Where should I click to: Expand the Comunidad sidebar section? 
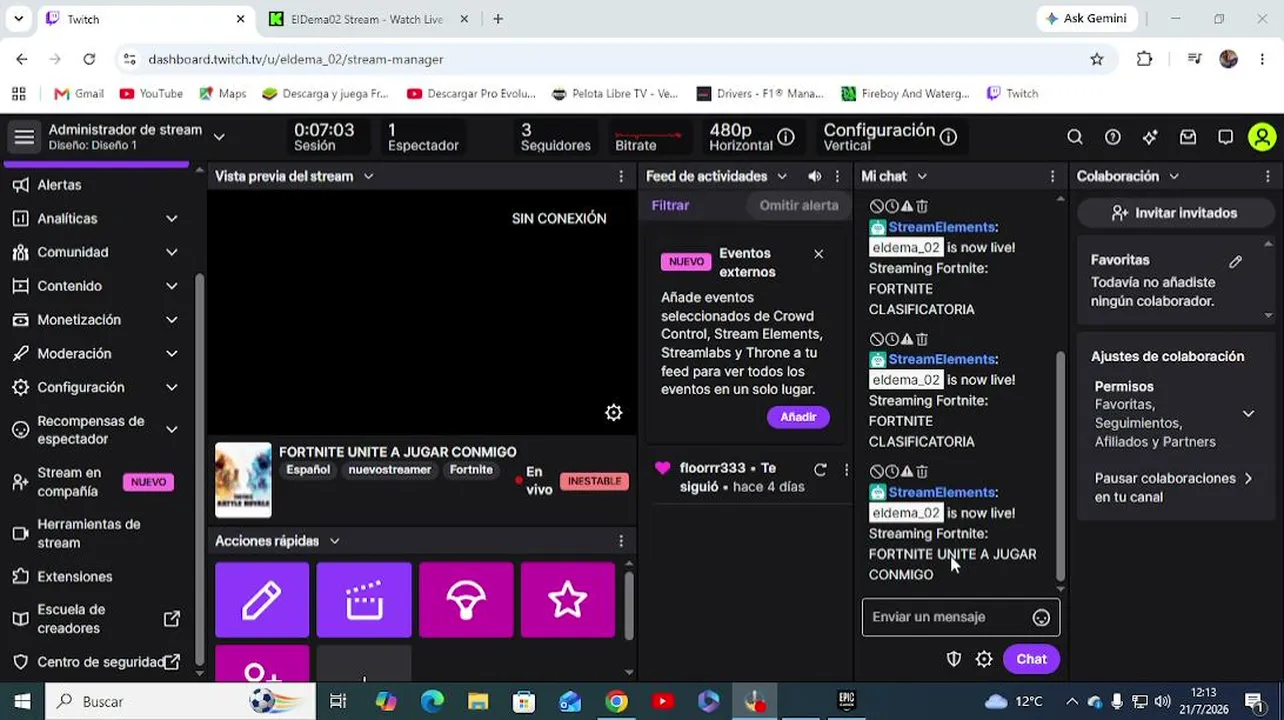(x=172, y=252)
